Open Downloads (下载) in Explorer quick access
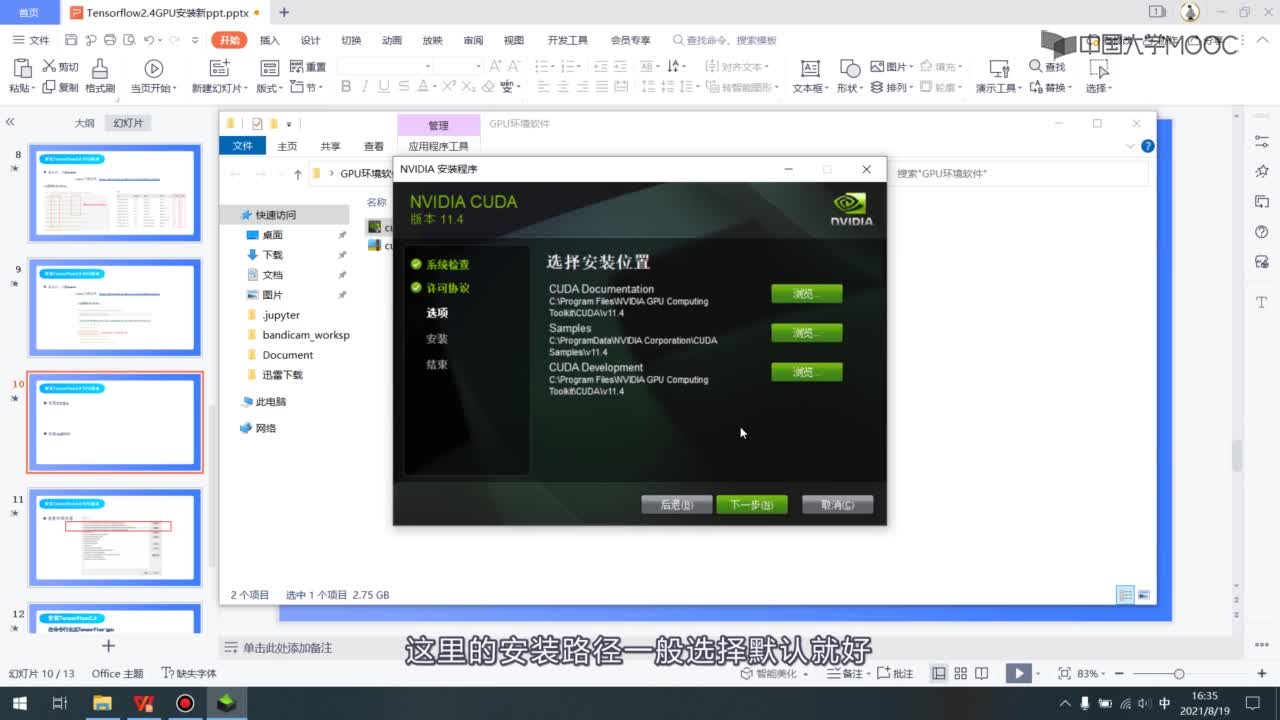 click(272, 255)
